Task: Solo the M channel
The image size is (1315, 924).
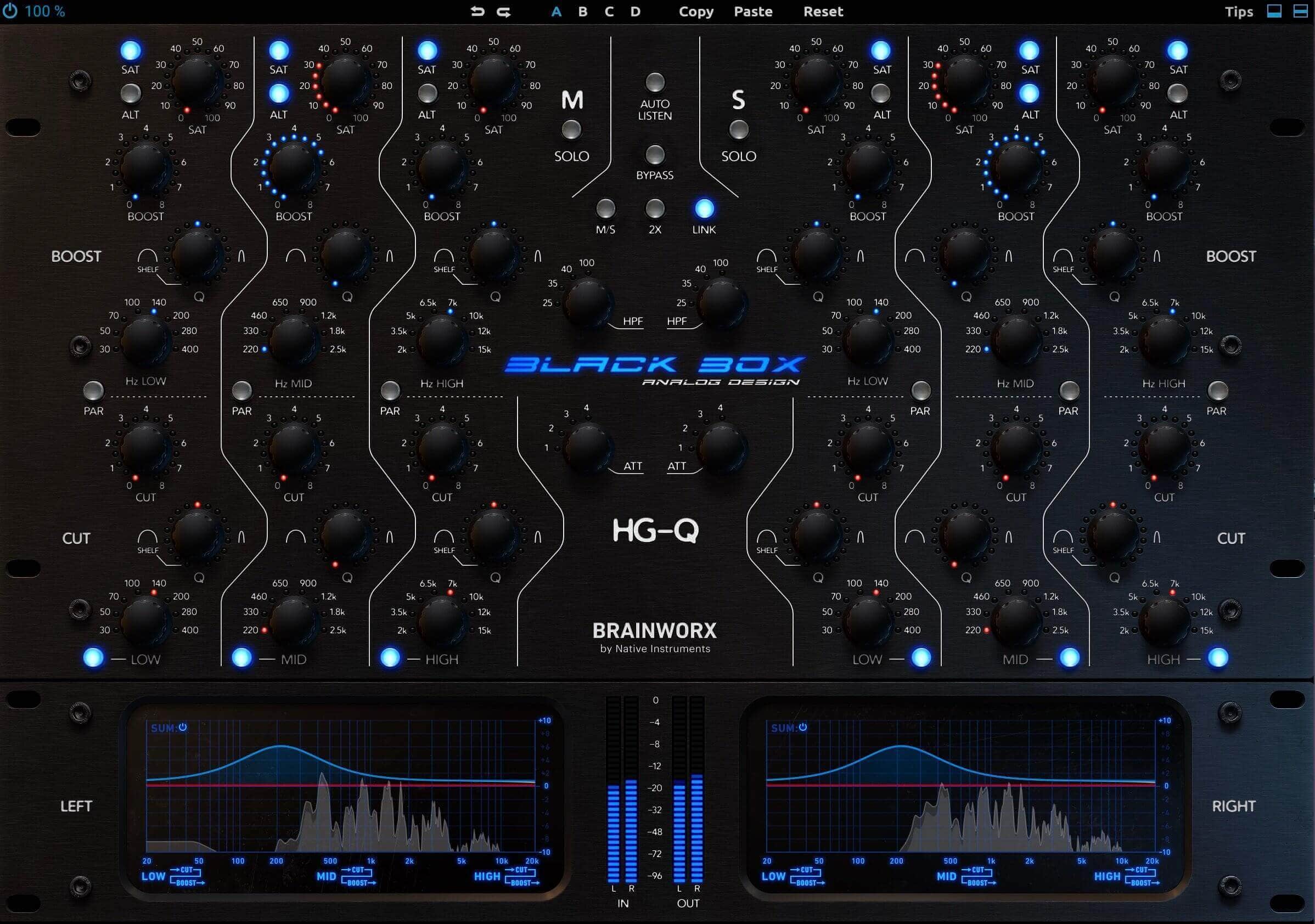Action: (571, 130)
